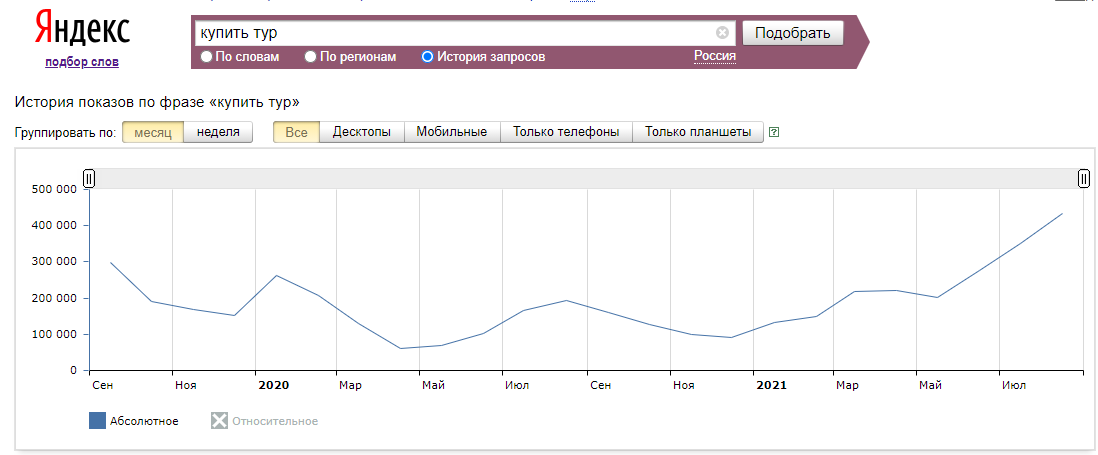
Task: Switch to Только планшеты tab
Action: point(698,132)
